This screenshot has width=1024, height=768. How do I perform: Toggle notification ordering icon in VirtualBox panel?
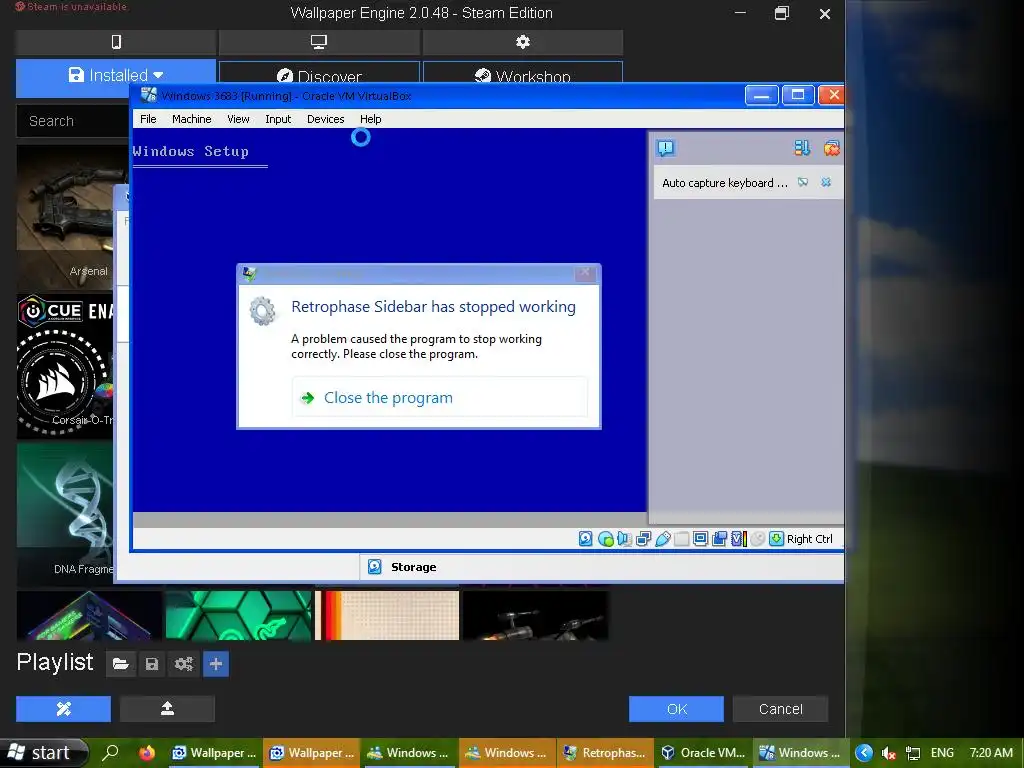802,148
